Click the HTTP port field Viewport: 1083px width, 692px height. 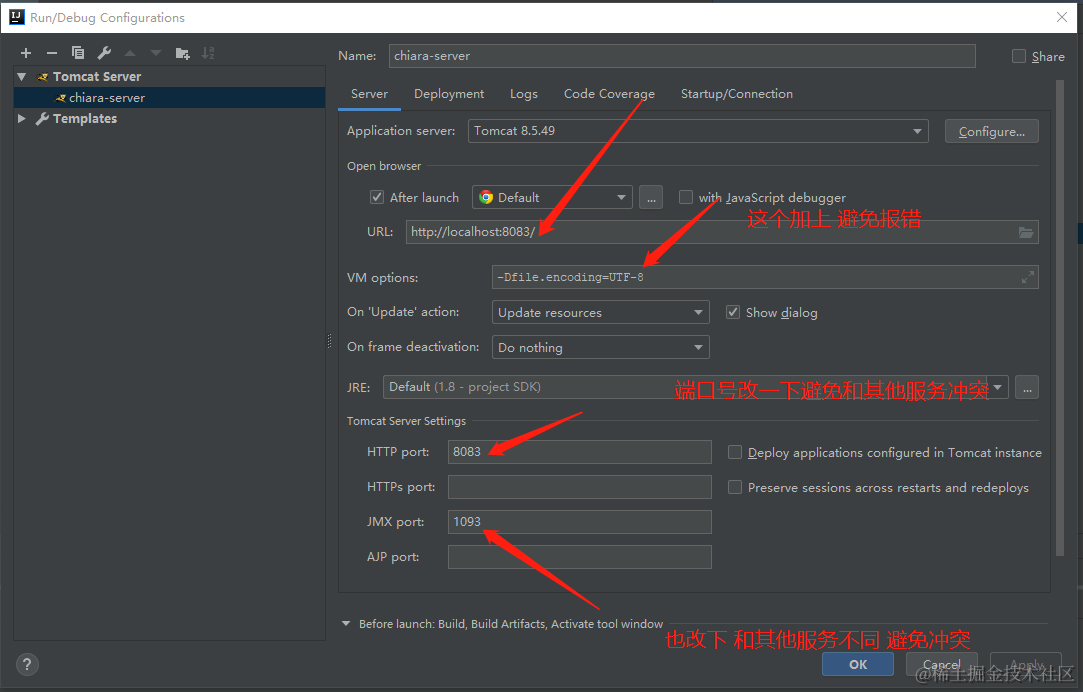[579, 452]
